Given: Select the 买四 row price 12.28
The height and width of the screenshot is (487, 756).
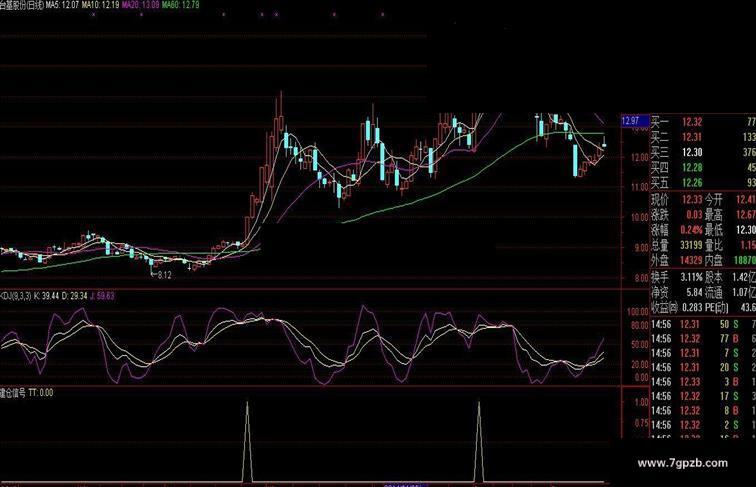Looking at the screenshot, I should point(692,168).
